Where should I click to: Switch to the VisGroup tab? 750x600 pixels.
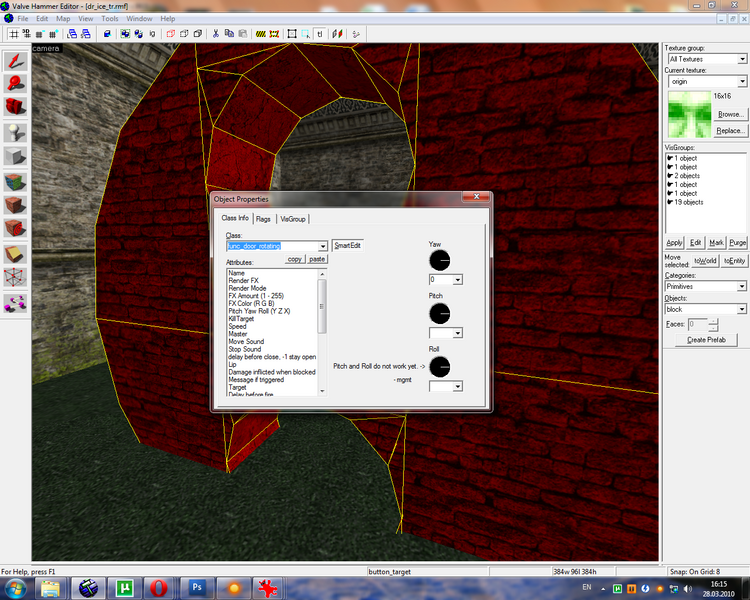point(293,219)
